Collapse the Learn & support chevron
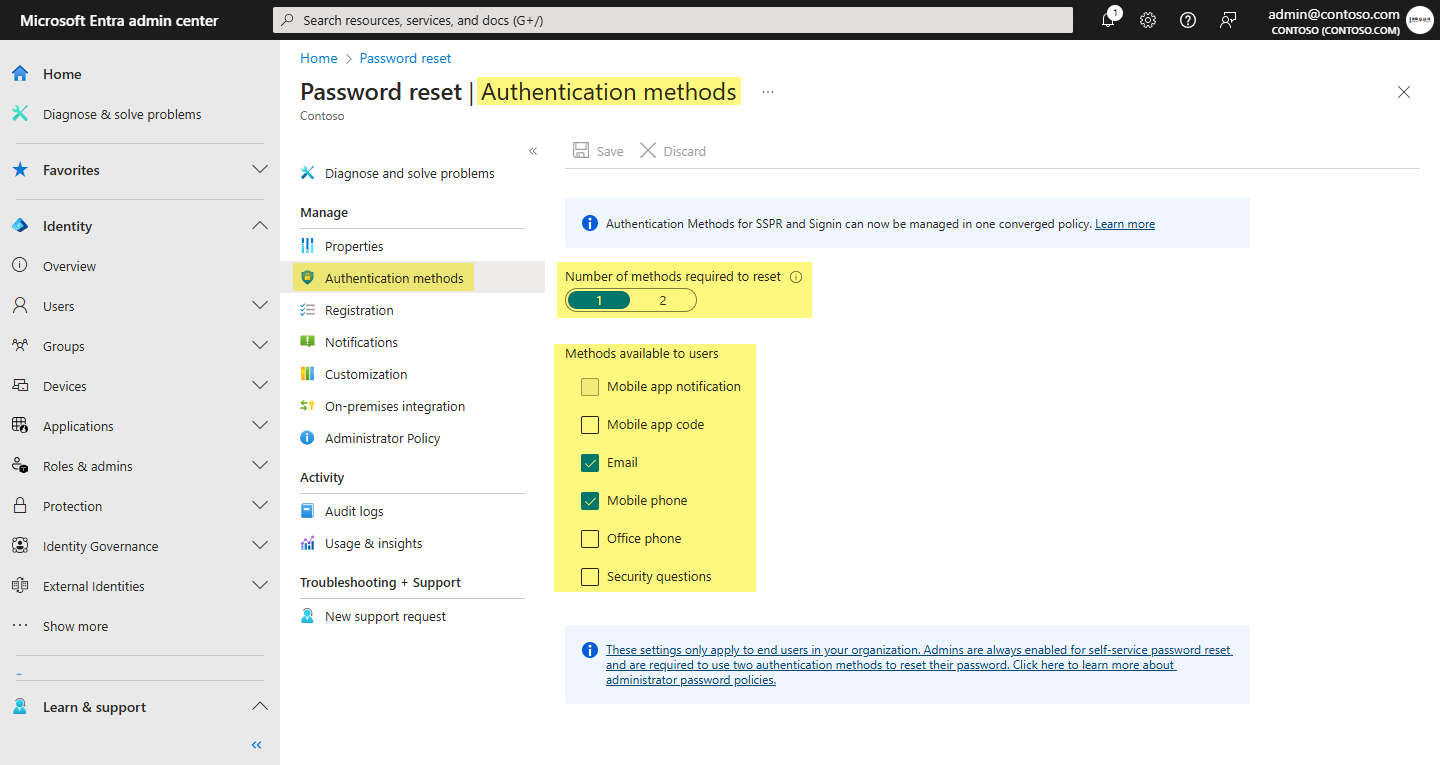Image resolution: width=1440 pixels, height=765 pixels. click(x=260, y=706)
